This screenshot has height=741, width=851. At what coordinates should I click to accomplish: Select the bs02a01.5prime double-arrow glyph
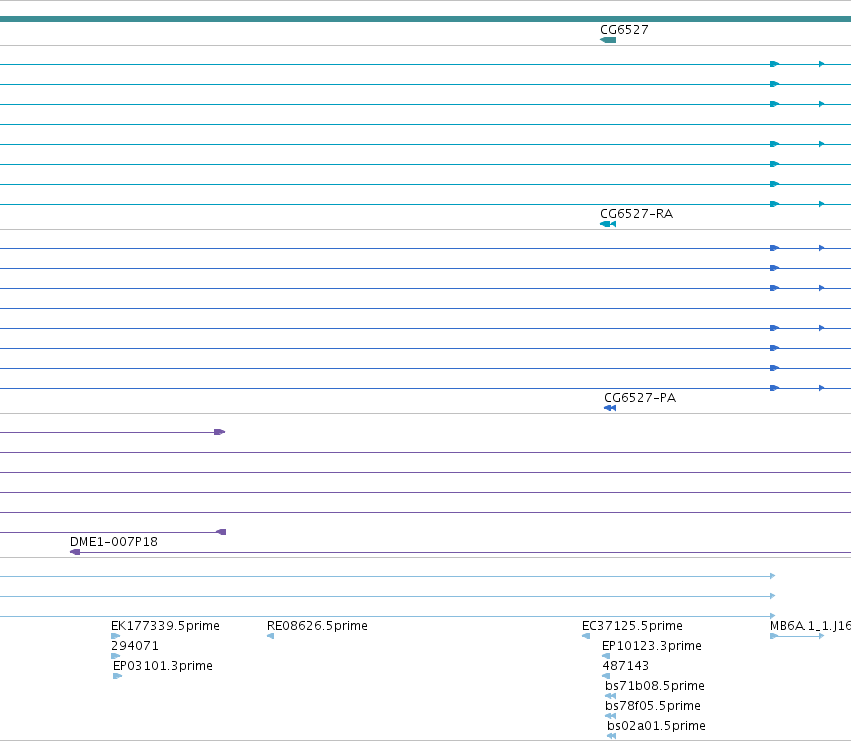[x=612, y=736]
